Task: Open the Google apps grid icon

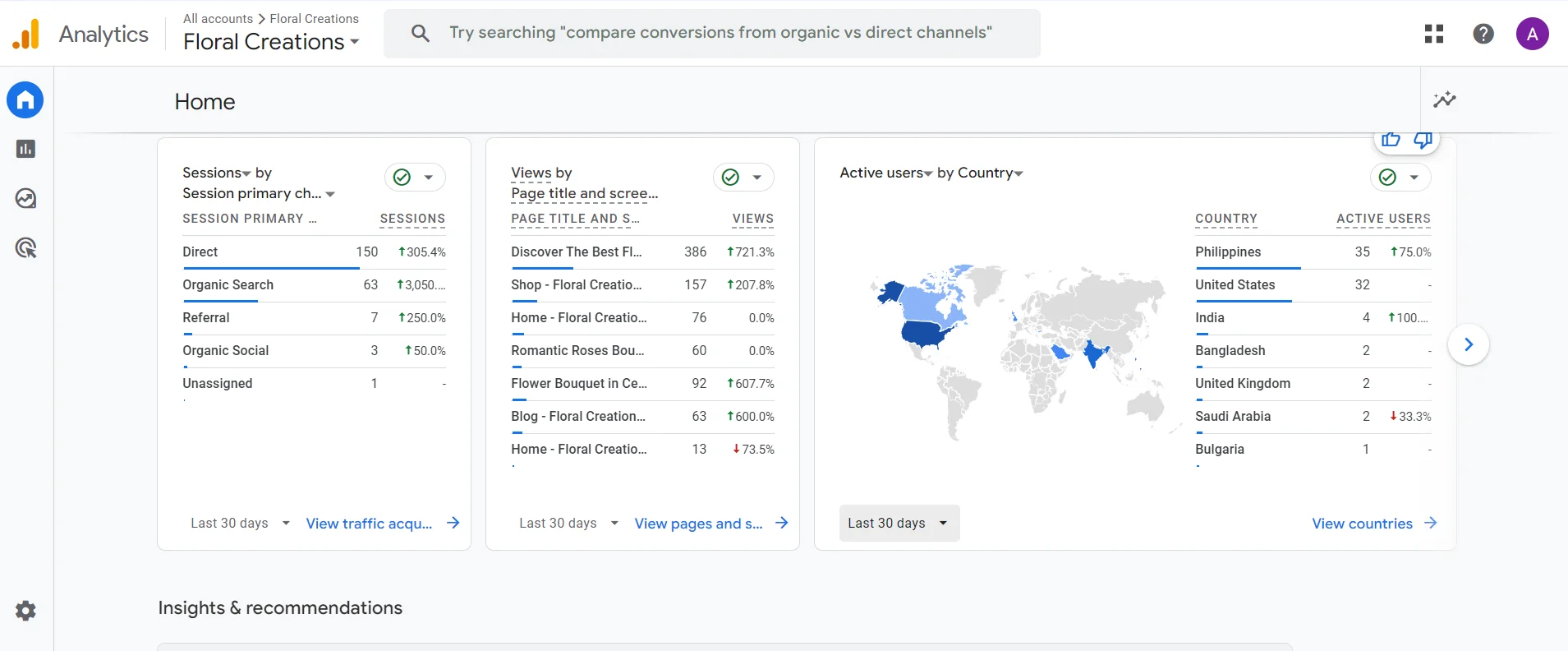Action: [x=1434, y=34]
